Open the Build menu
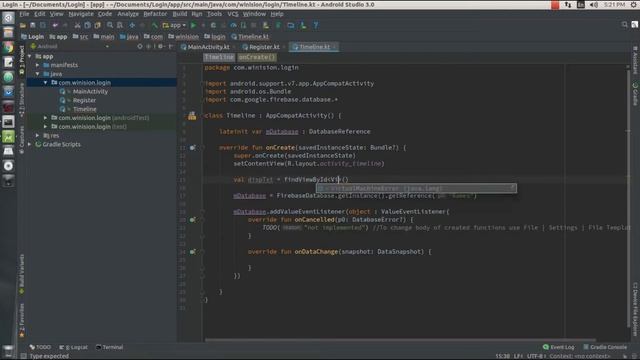This screenshot has height=360, width=640. 180,14
